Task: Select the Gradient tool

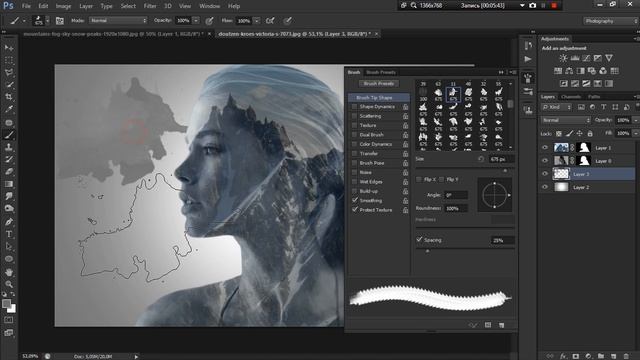Action: (9, 184)
